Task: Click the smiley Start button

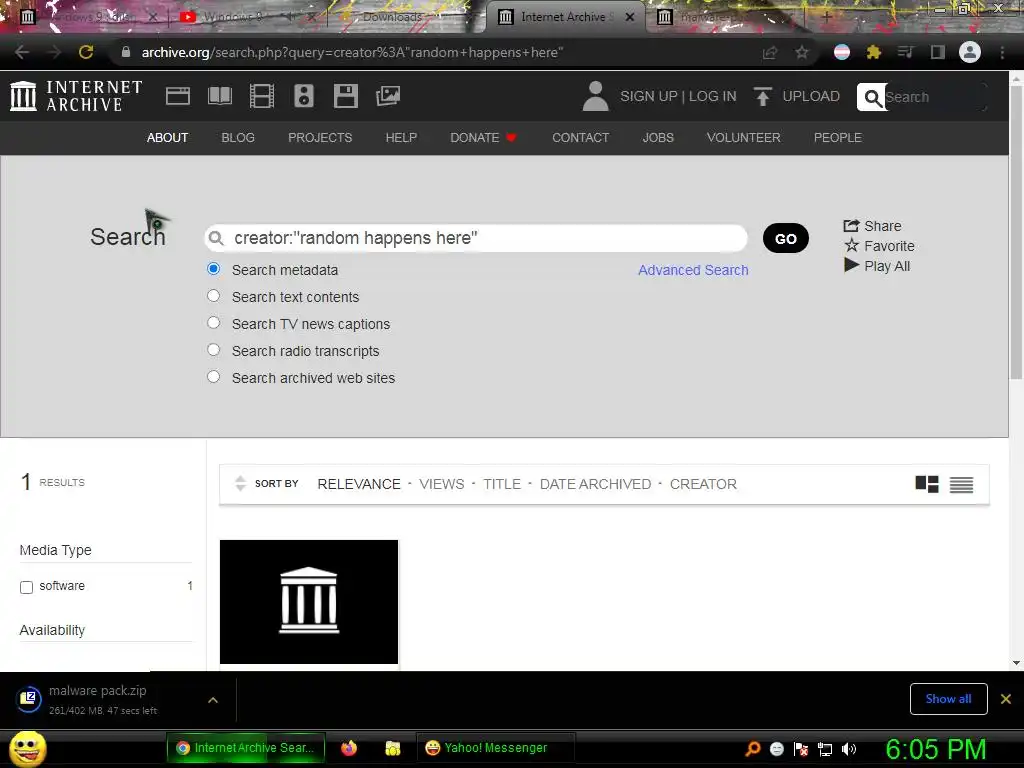Action: [x=28, y=748]
